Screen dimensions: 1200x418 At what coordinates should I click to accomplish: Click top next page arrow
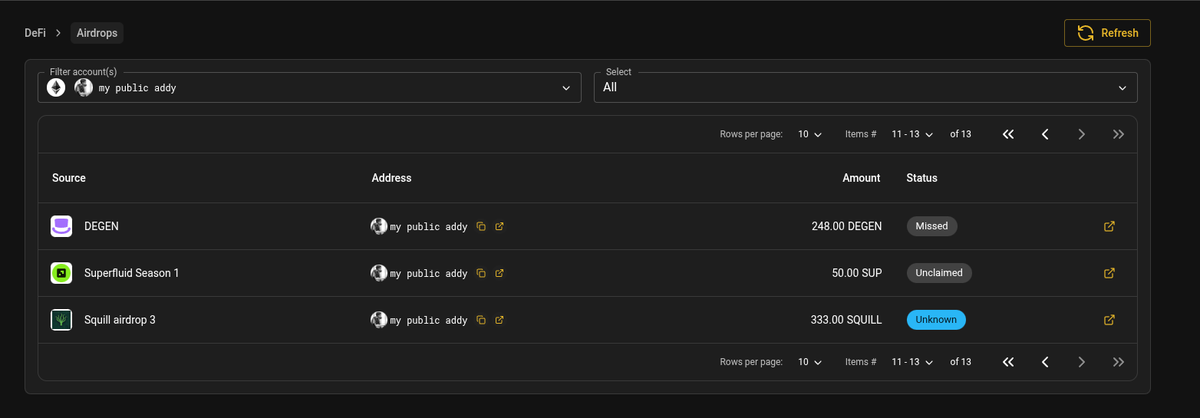click(x=1081, y=134)
